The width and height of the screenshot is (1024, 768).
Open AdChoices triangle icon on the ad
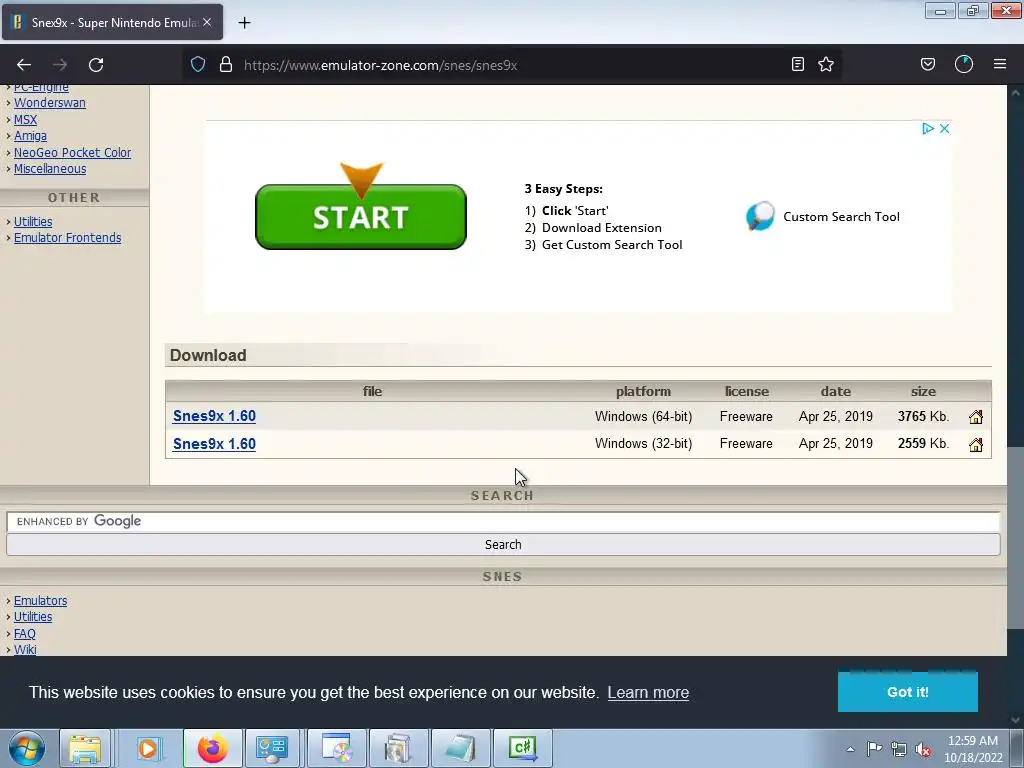click(x=927, y=129)
